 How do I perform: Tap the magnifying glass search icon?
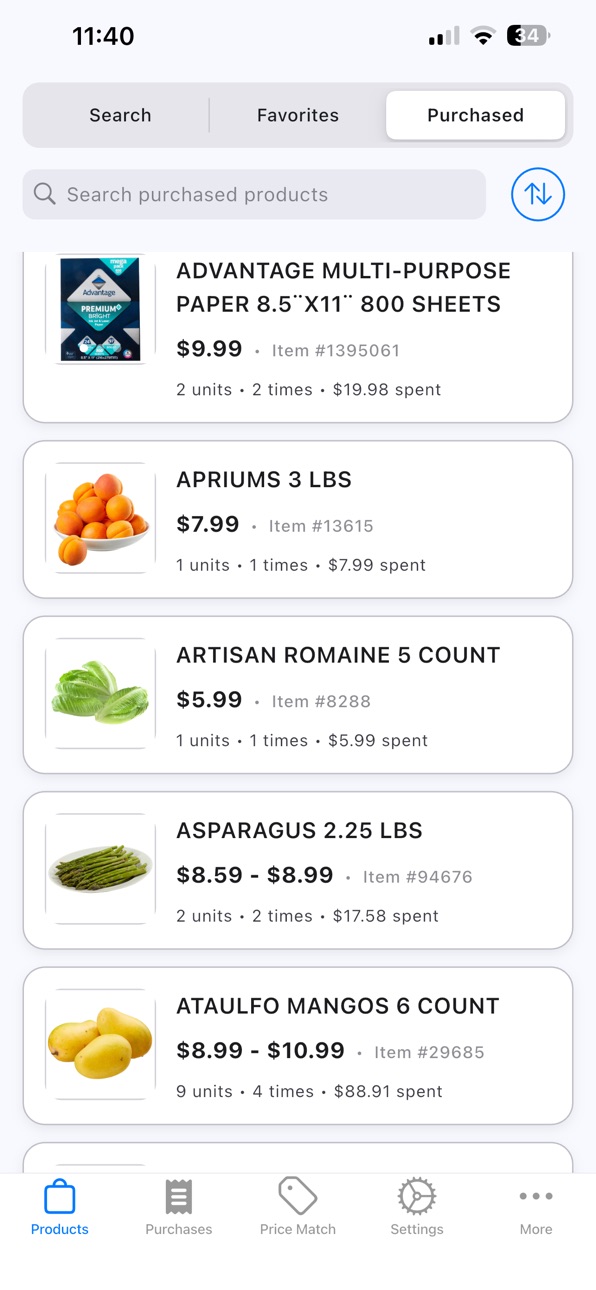(x=45, y=194)
